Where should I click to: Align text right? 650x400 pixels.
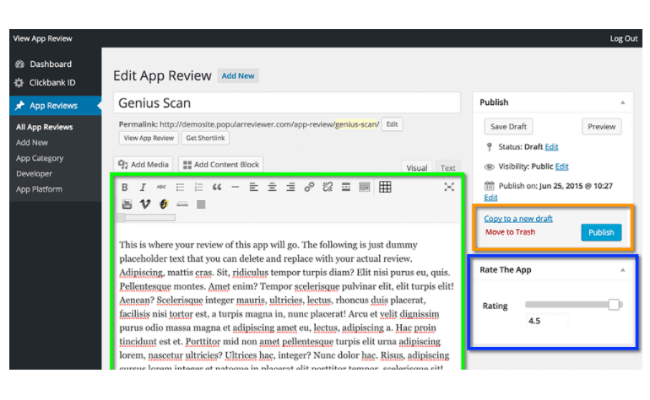[291, 187]
